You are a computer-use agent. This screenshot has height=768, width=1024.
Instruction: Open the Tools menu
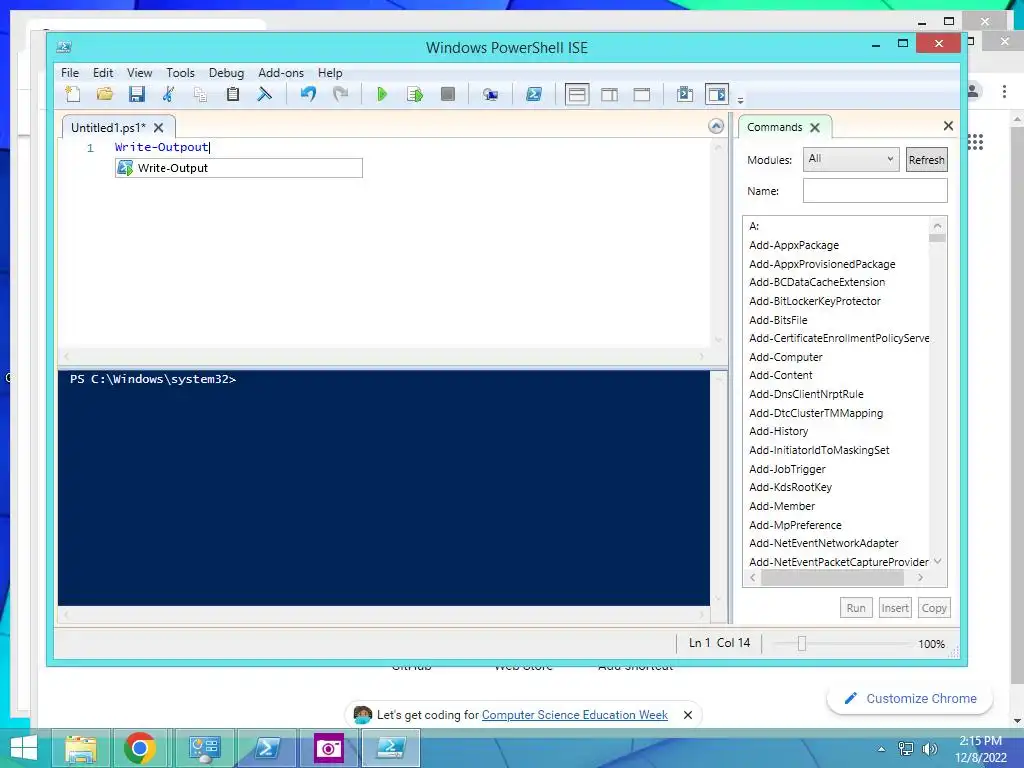coord(180,72)
